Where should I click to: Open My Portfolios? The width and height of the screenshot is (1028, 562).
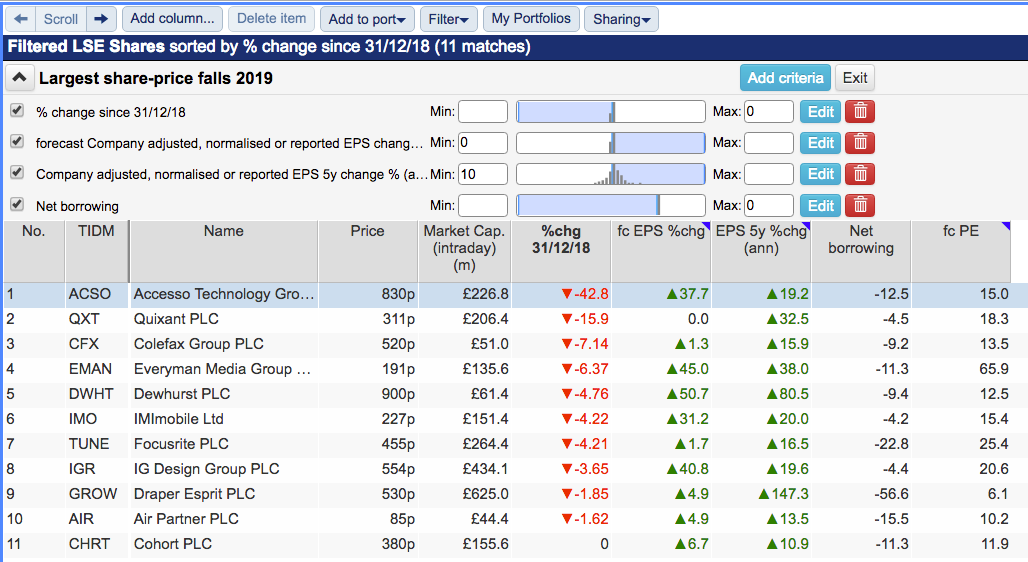coord(531,18)
